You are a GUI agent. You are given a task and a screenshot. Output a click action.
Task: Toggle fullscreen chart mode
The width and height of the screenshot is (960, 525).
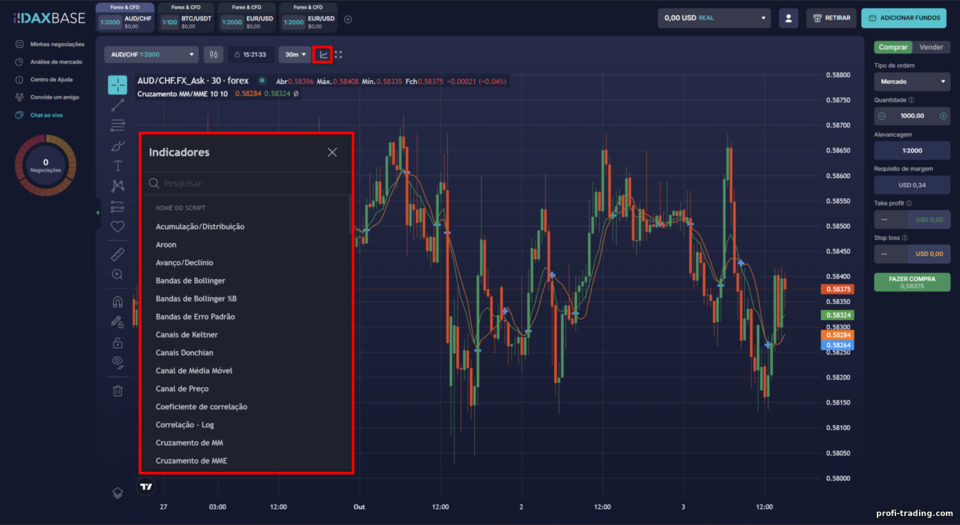[x=339, y=54]
